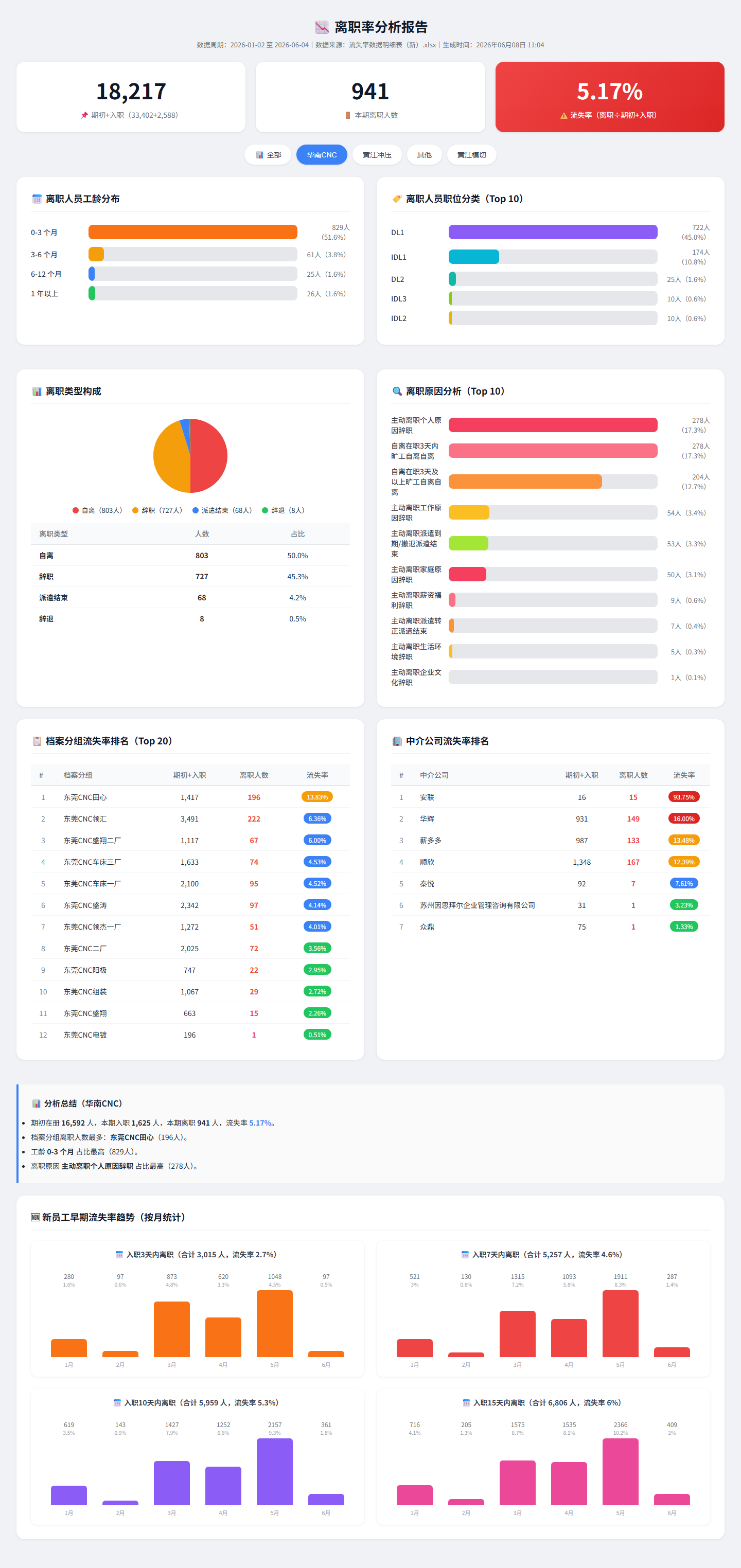
Task: Click the 5.17% attrition rate card
Action: [609, 97]
